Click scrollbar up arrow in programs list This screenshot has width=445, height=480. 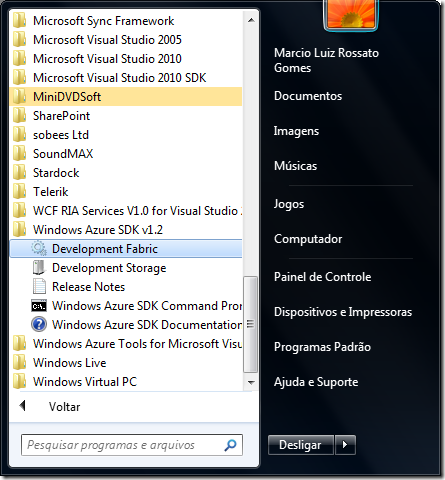pos(251,20)
